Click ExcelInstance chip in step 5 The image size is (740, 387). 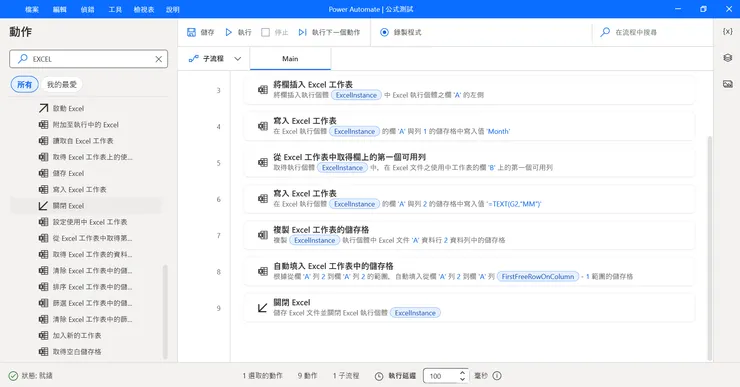(x=343, y=168)
